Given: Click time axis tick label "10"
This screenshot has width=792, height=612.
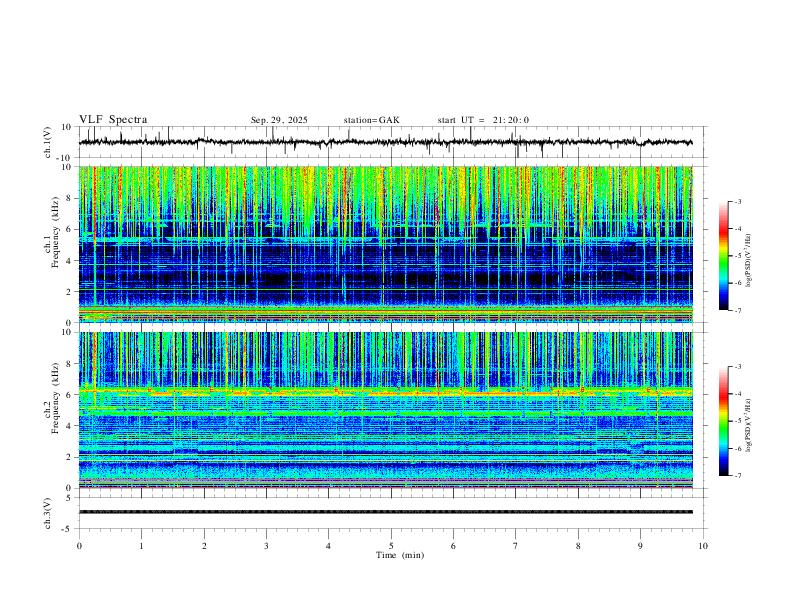Looking at the screenshot, I should point(703,546).
